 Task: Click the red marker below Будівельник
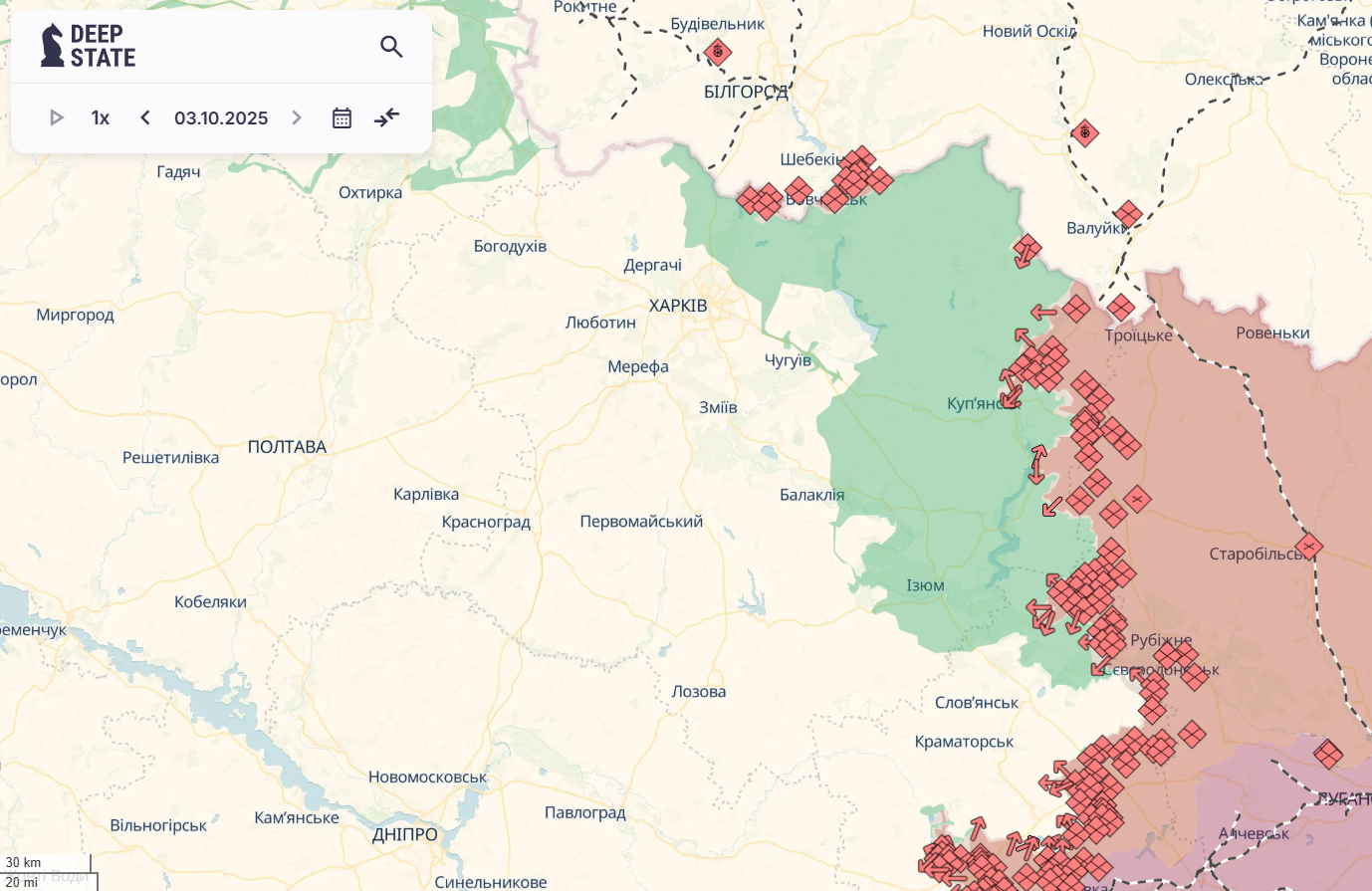pos(717,52)
